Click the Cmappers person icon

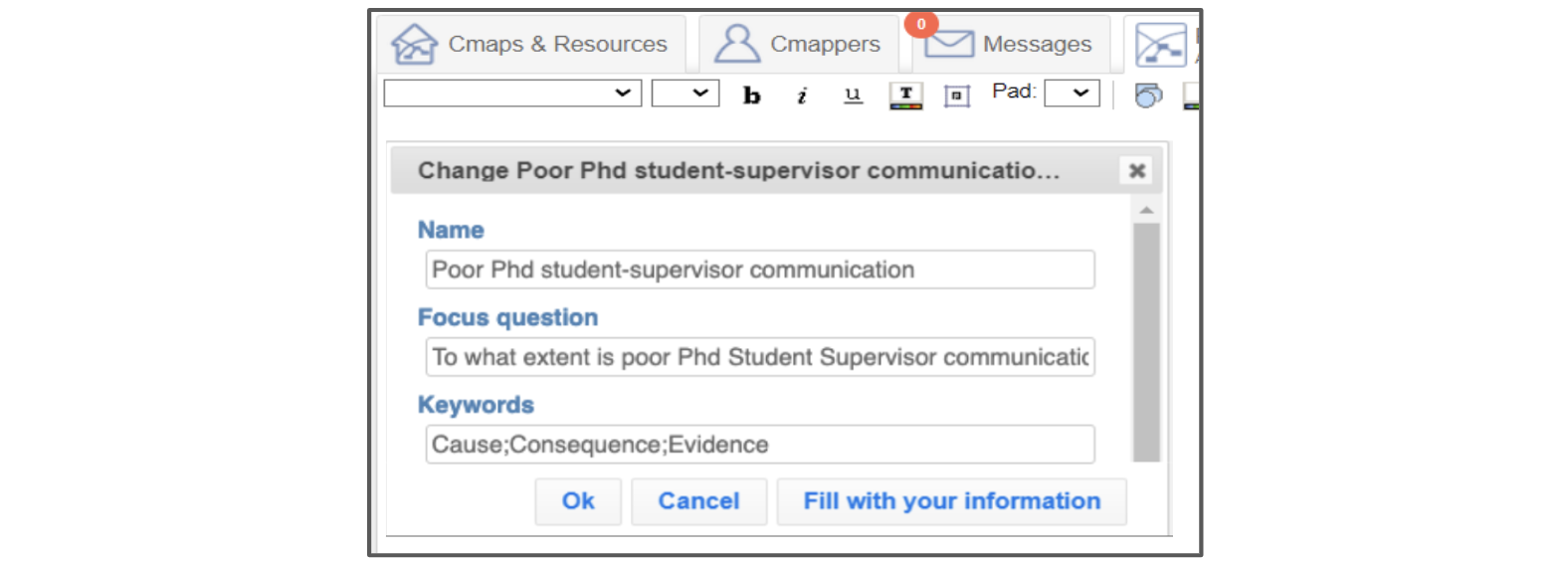(737, 44)
